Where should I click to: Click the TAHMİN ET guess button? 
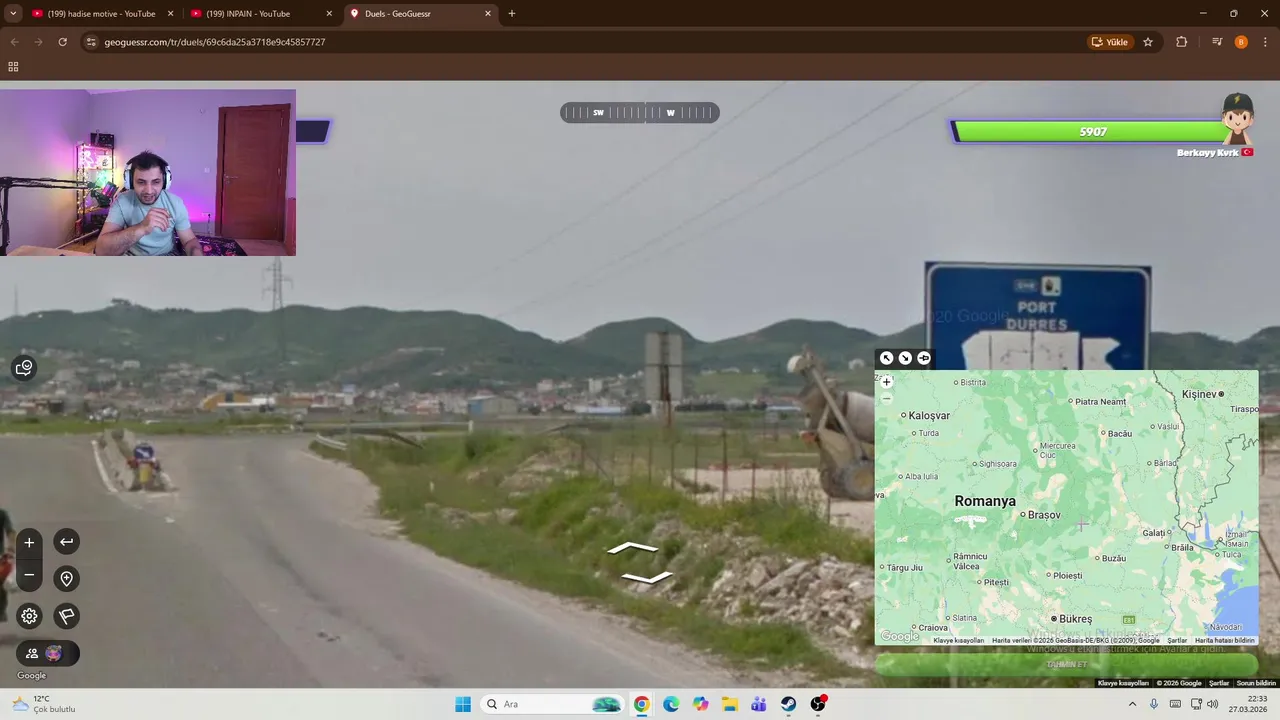tap(1066, 664)
